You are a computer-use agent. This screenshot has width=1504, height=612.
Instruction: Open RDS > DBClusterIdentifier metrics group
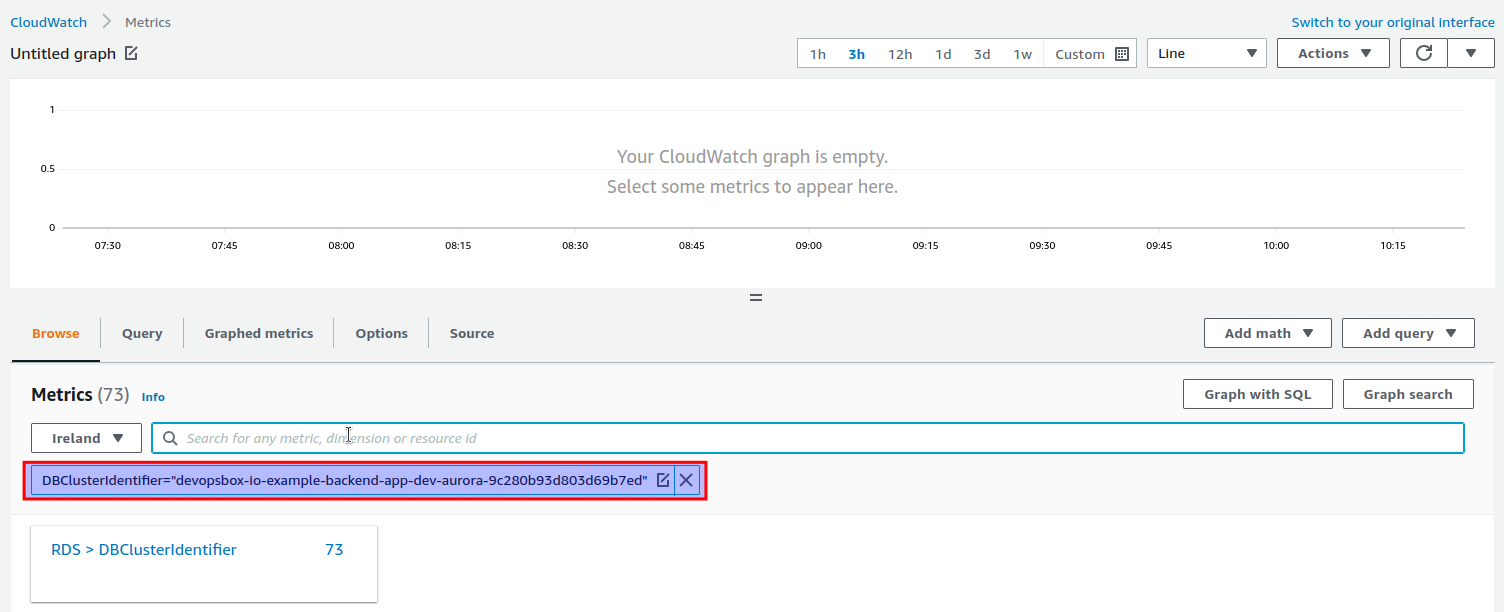pyautogui.click(x=144, y=549)
